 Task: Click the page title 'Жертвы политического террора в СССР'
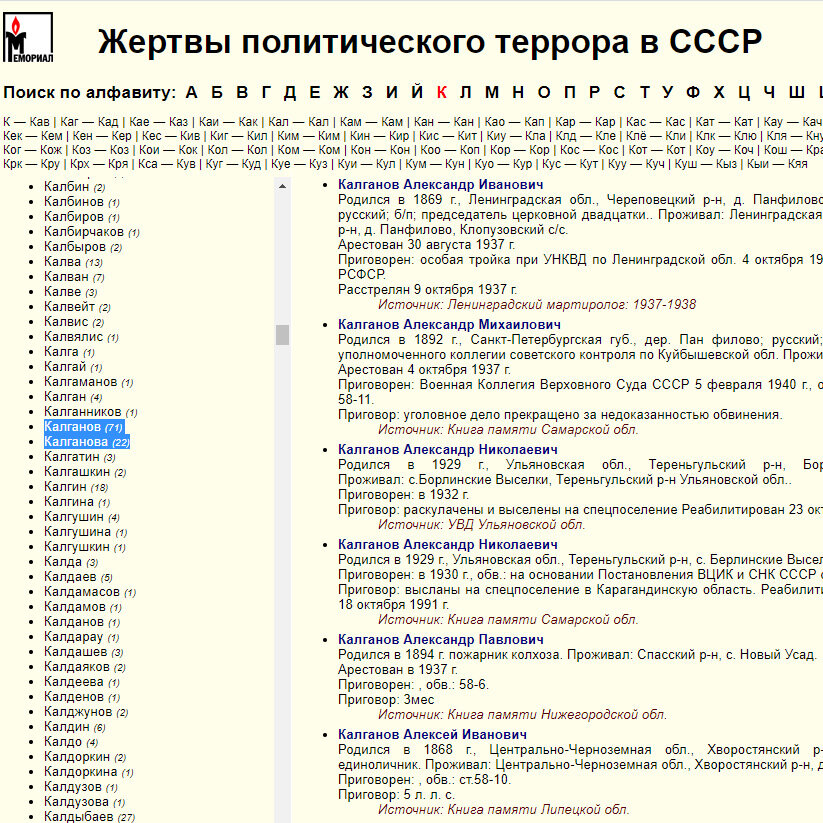pos(430,42)
